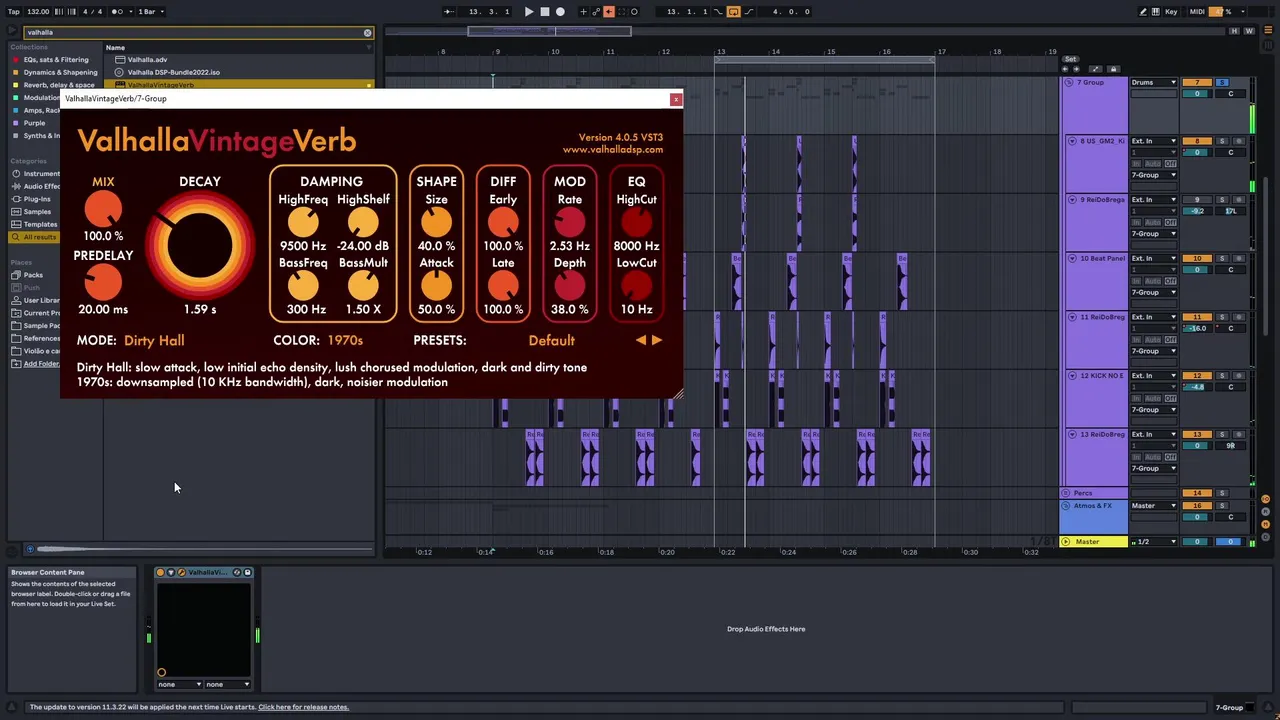Screen dimensions: 1280x720
Task: Open the Master 1/2 output chooser
Action: tap(1154, 542)
